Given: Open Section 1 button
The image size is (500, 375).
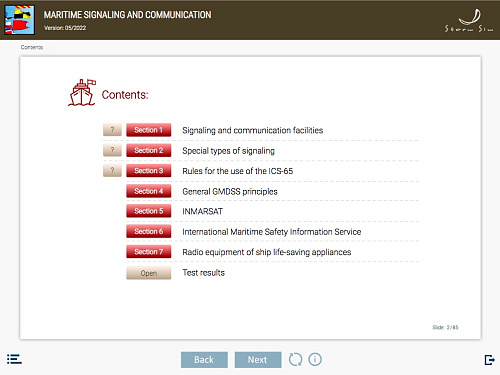Looking at the screenshot, I should (x=149, y=130).
